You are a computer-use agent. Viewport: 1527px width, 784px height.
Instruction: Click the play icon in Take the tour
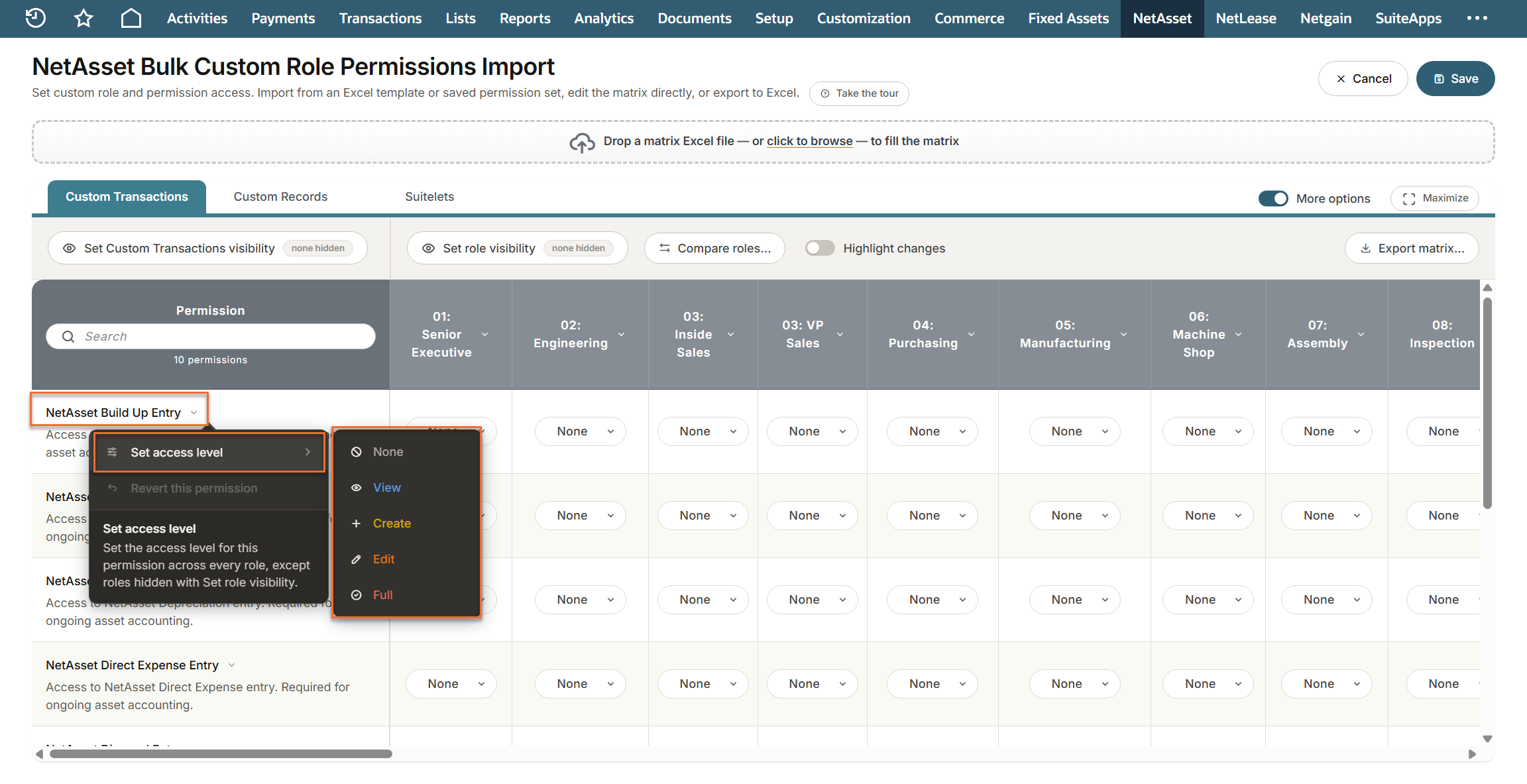coord(825,93)
